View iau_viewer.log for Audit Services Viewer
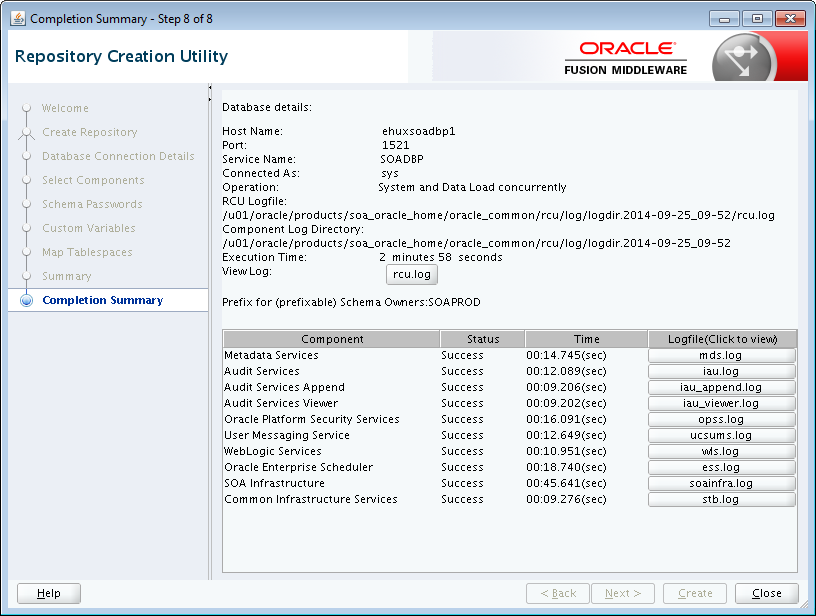 pyautogui.click(x=722, y=403)
